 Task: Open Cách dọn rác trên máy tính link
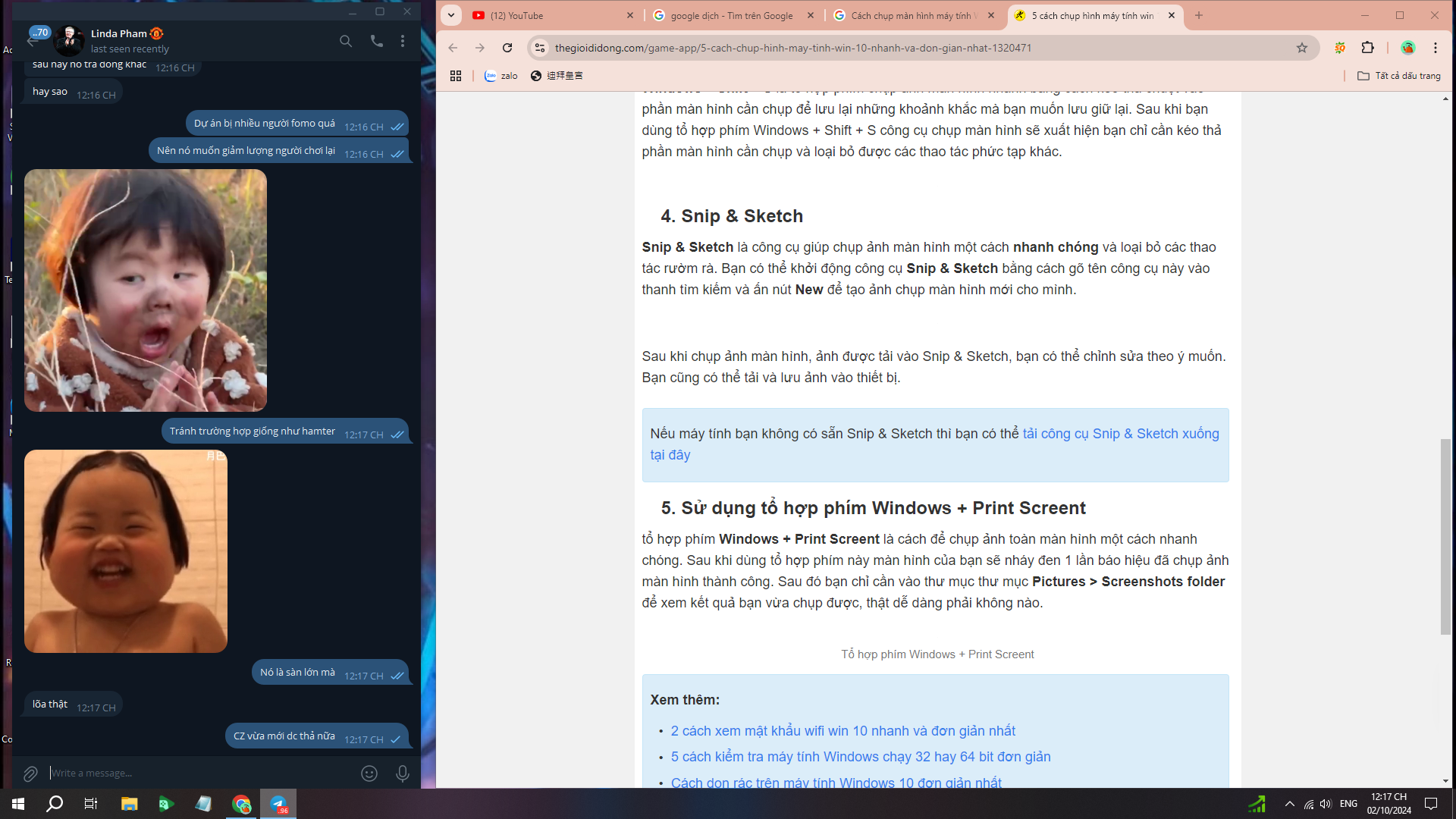836,783
